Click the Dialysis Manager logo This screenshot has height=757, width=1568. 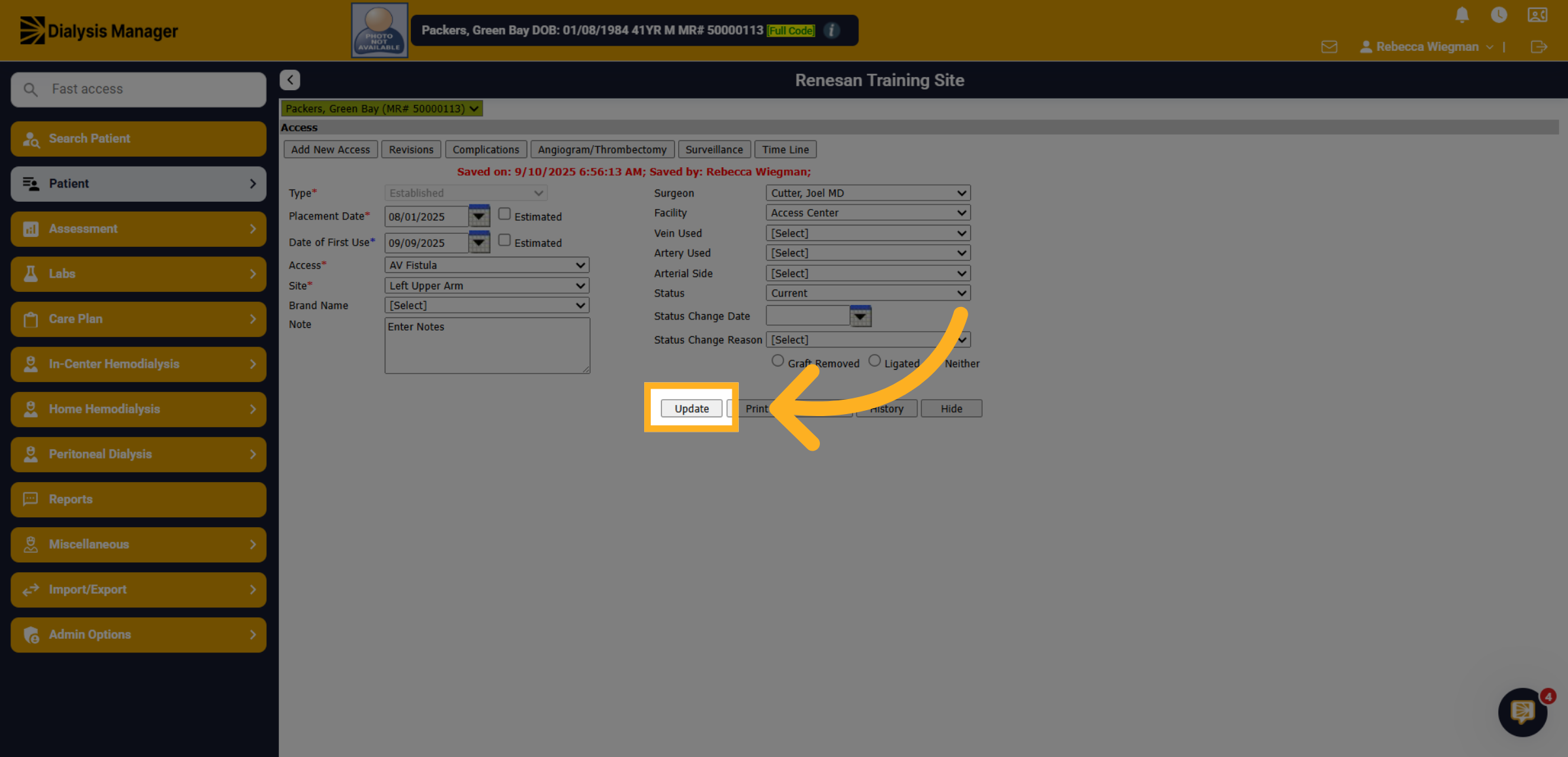99,31
